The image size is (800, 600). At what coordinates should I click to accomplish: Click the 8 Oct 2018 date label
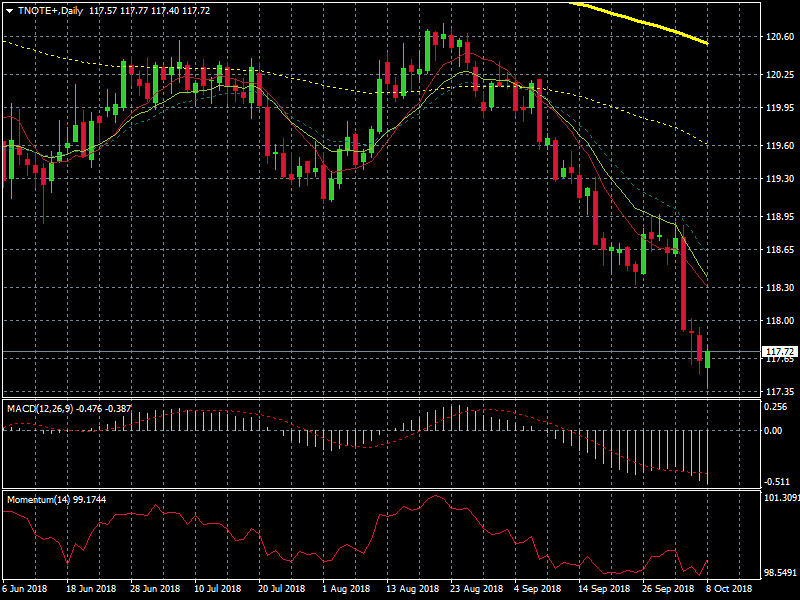tap(730, 589)
